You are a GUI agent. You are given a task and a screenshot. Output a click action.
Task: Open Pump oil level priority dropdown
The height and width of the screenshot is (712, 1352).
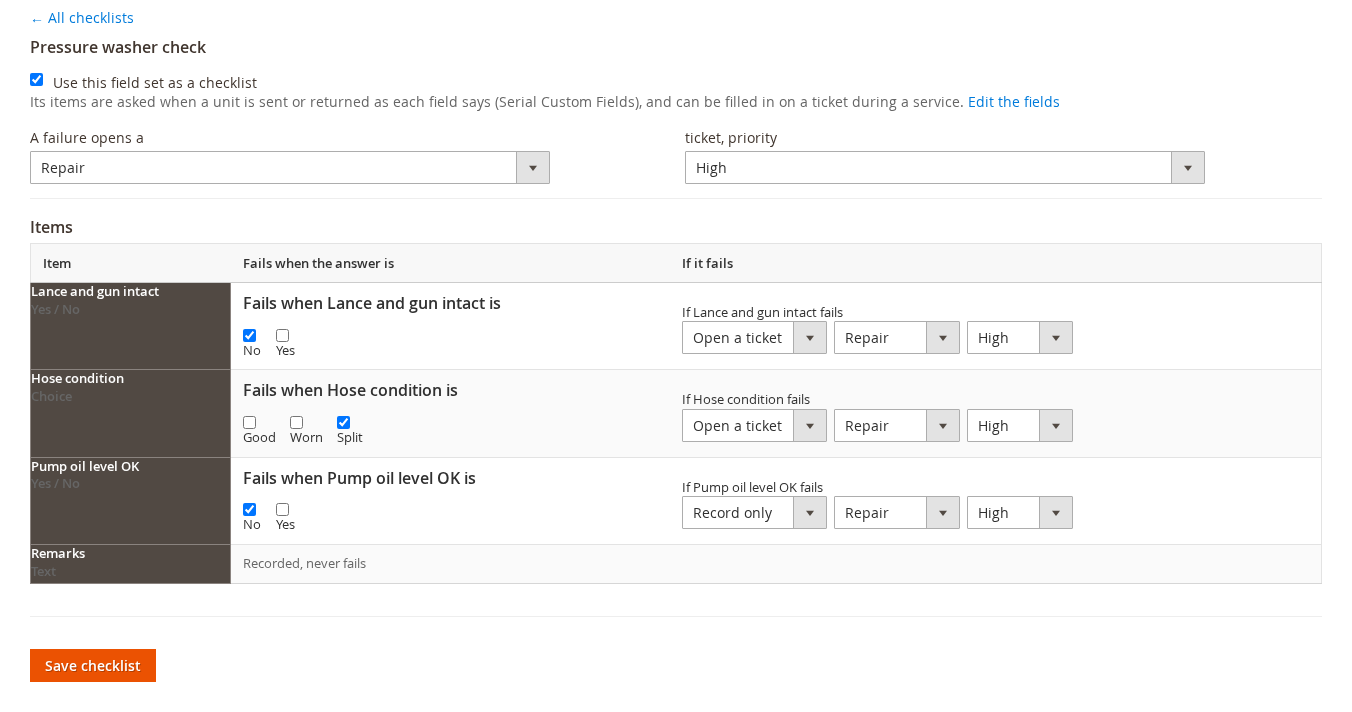coord(1020,513)
